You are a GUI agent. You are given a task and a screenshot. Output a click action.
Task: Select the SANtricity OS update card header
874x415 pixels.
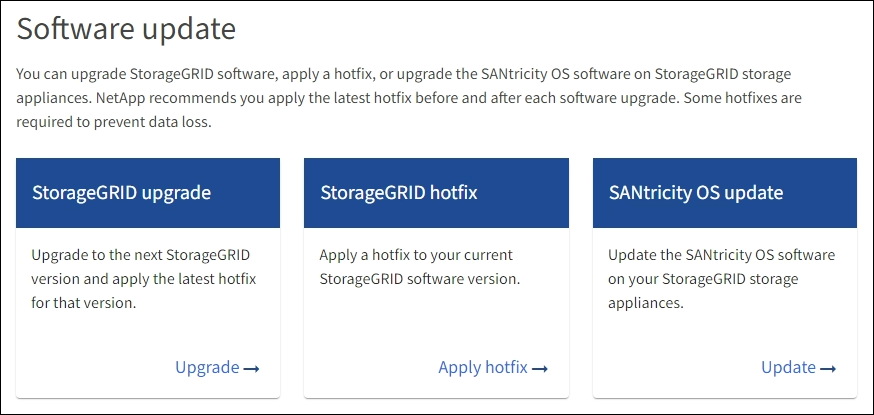pyautogui.click(x=724, y=193)
